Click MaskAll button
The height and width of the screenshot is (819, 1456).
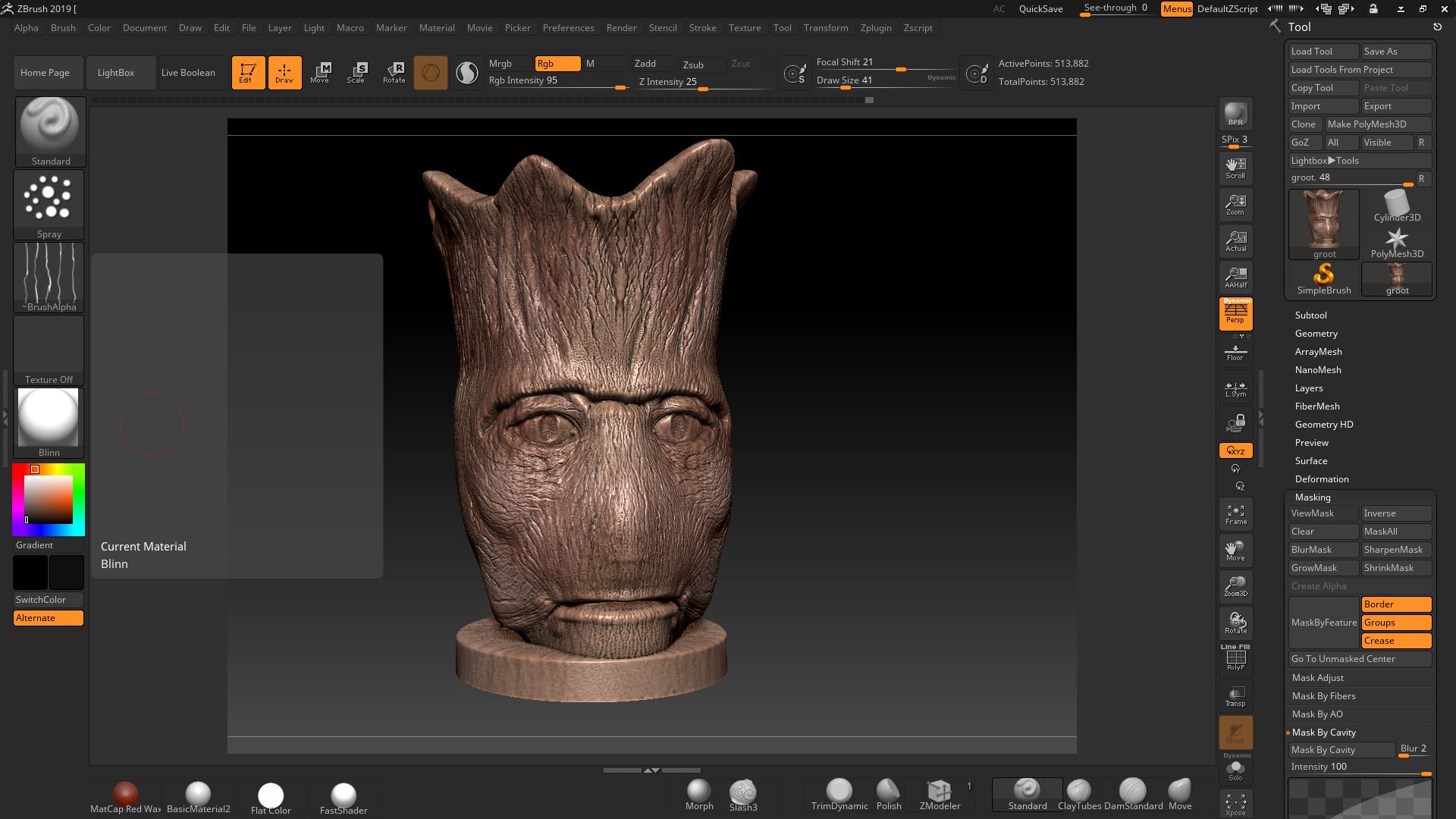(1396, 532)
